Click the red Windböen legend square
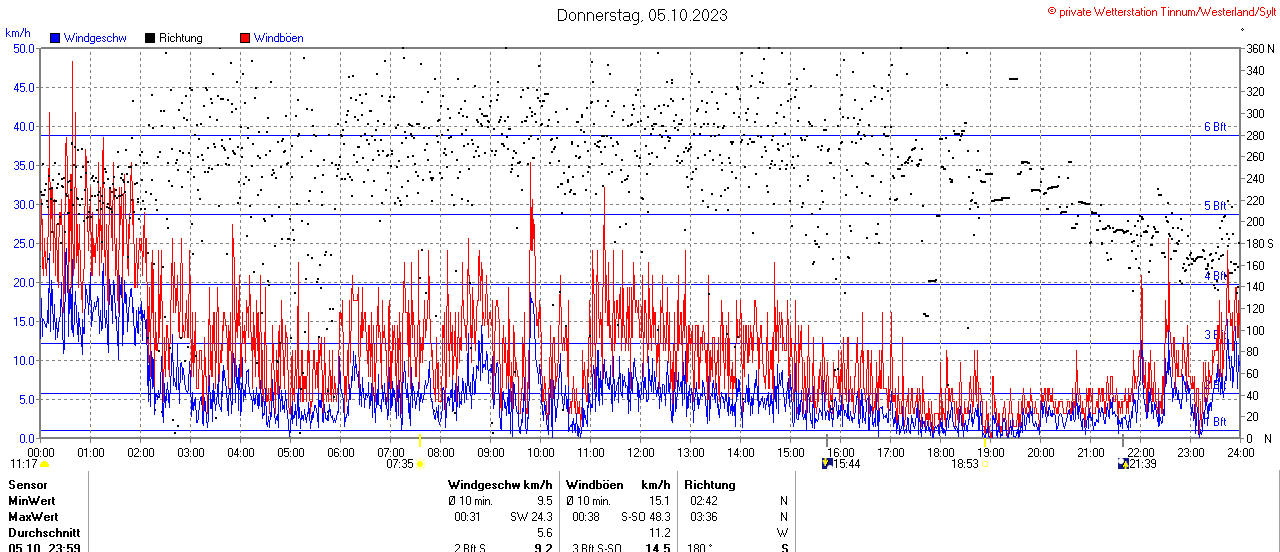Screen dimensions: 1280x552 coord(245,38)
